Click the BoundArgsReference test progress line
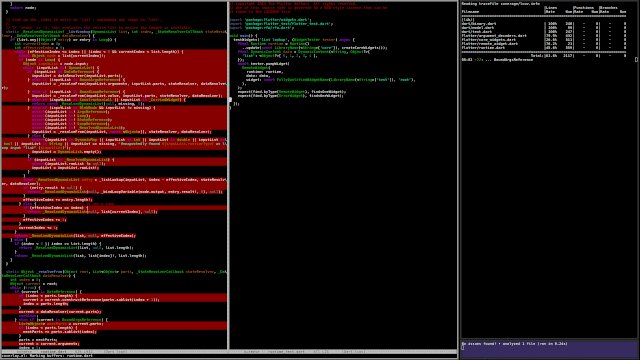Screen dimensions: 640x360 pos(497,60)
